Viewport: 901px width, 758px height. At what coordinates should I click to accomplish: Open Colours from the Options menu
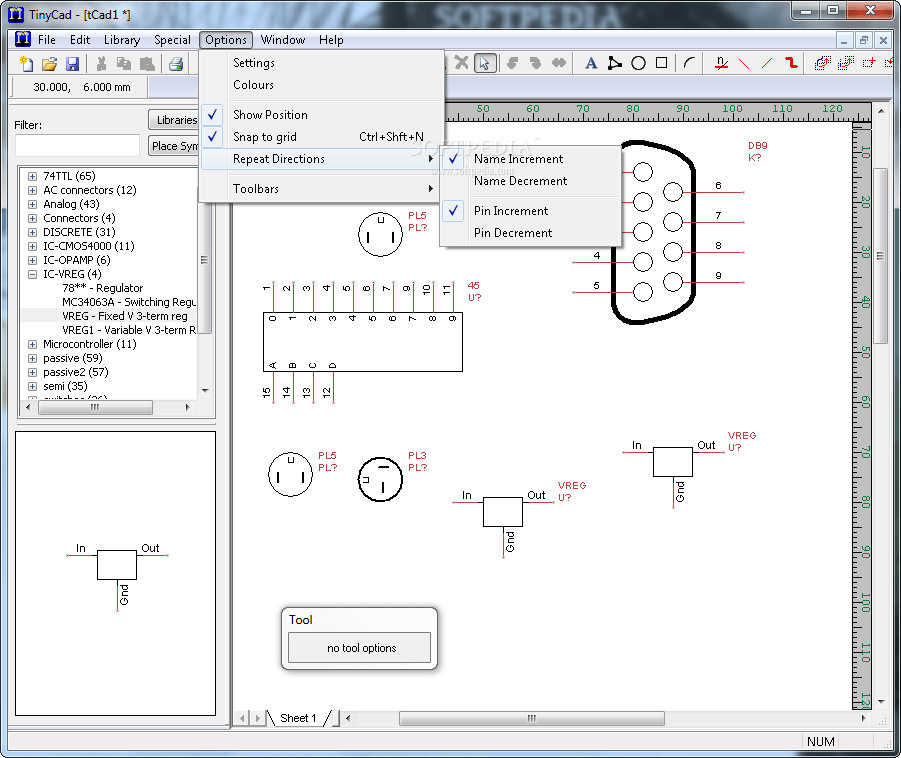click(x=252, y=84)
